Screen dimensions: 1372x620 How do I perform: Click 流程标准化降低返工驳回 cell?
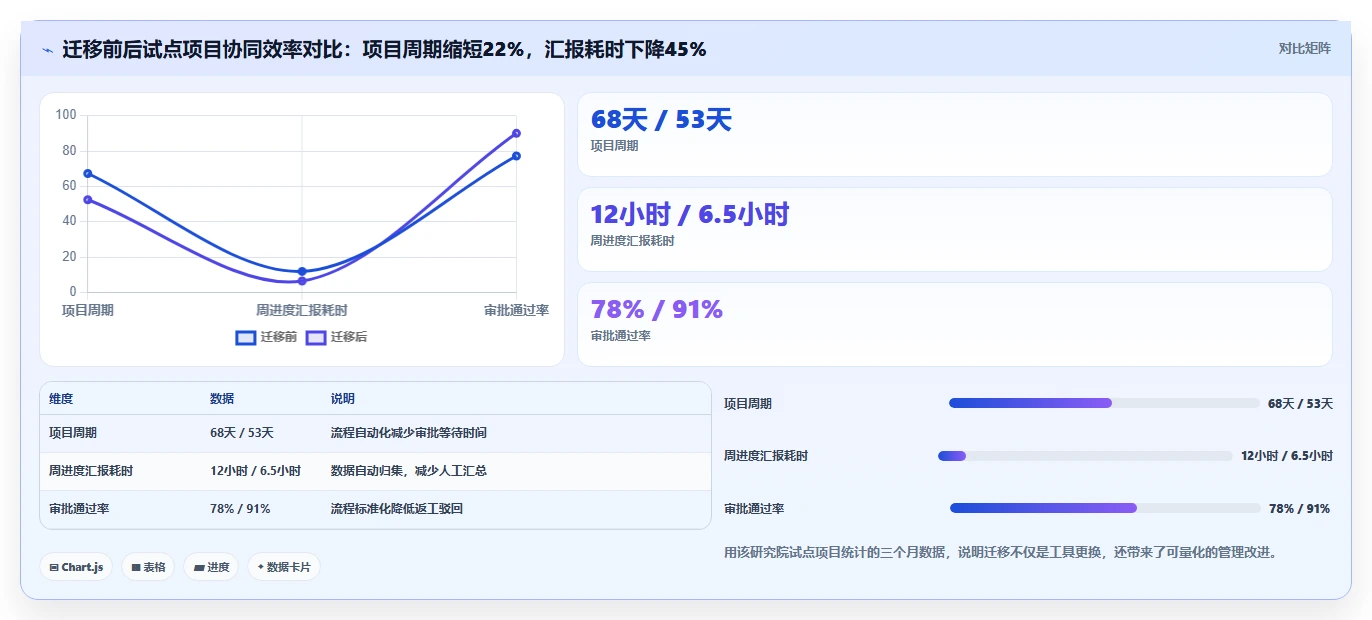[x=397, y=509]
